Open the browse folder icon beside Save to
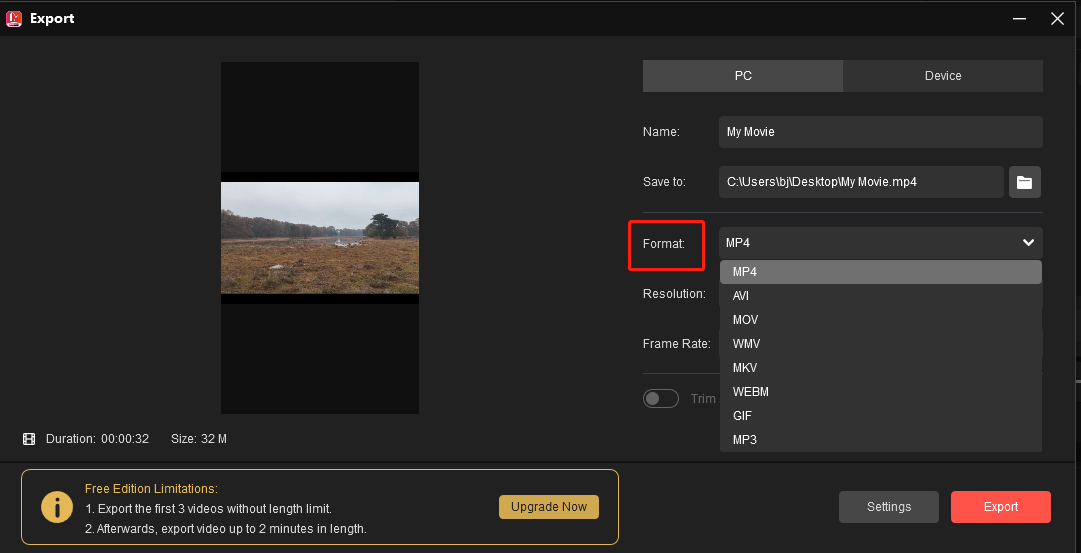1081x553 pixels. pos(1024,182)
